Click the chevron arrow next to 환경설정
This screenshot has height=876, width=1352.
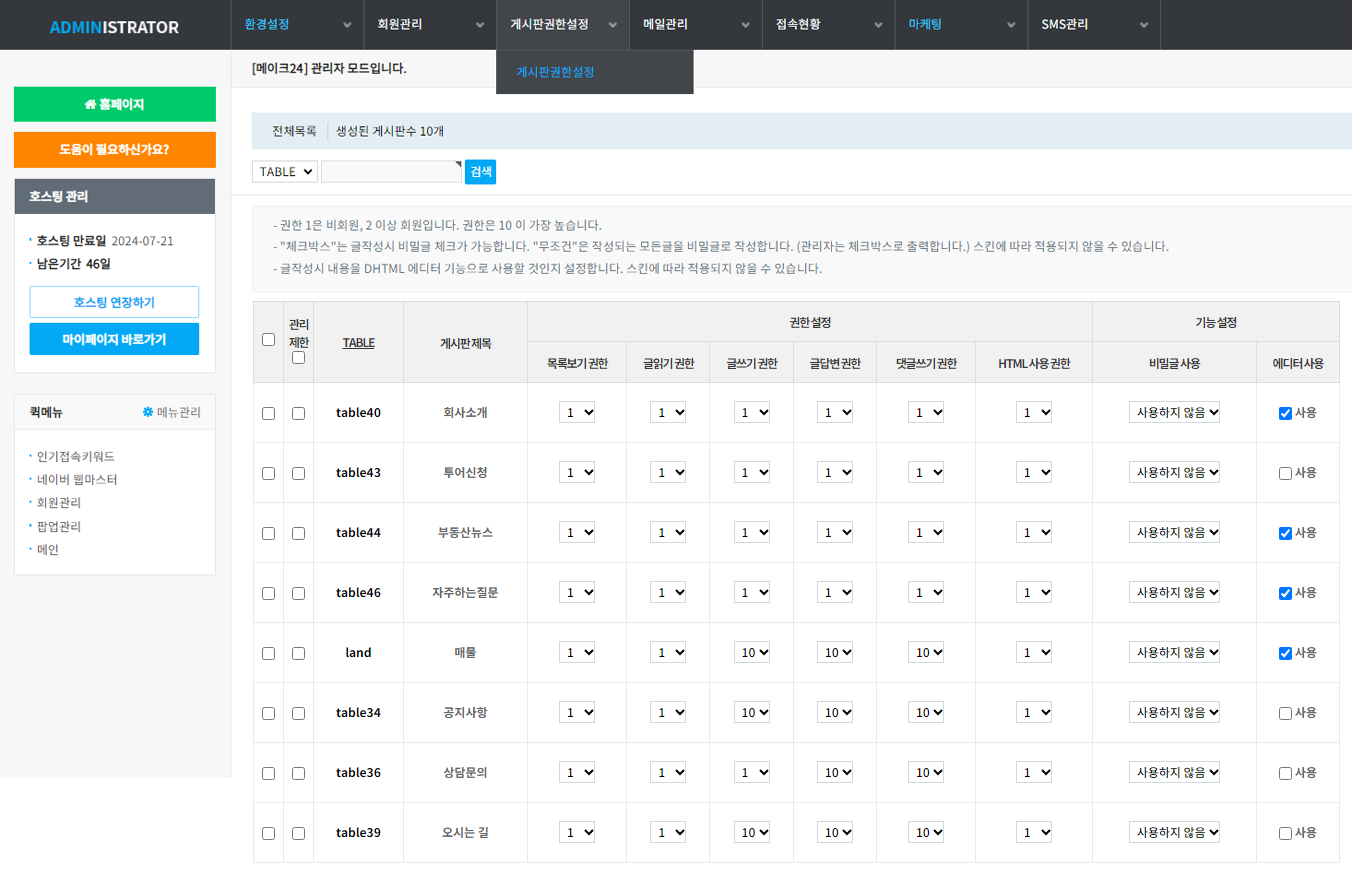pyautogui.click(x=347, y=25)
